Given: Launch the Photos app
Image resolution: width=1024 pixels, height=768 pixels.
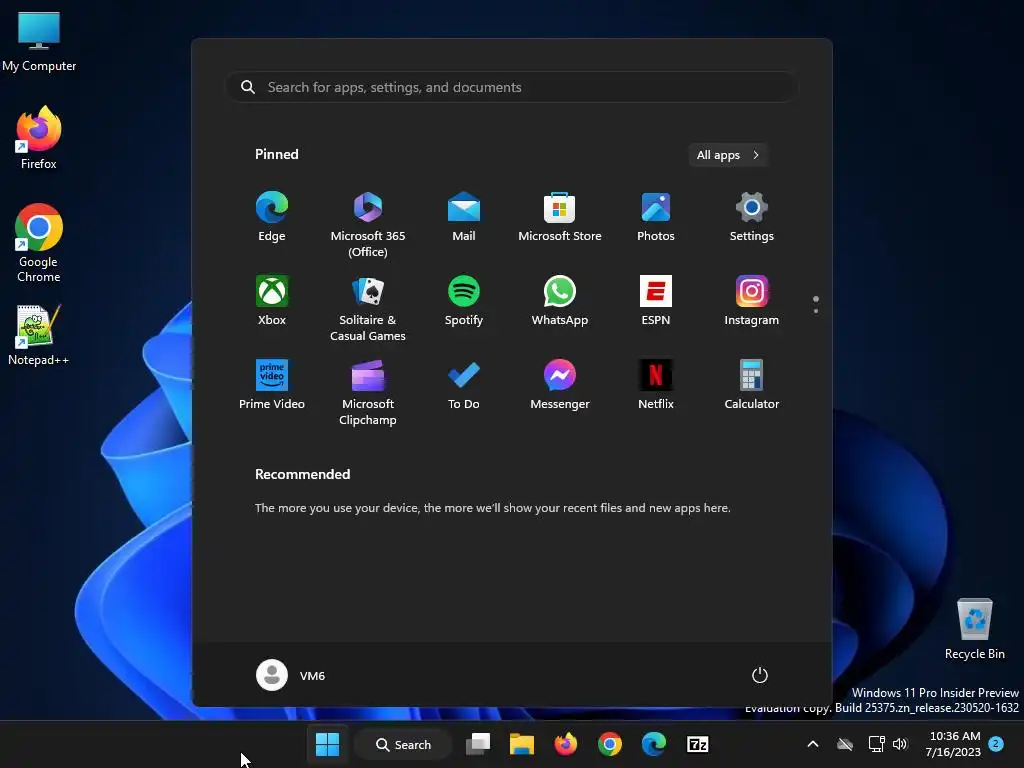Looking at the screenshot, I should 656,217.
